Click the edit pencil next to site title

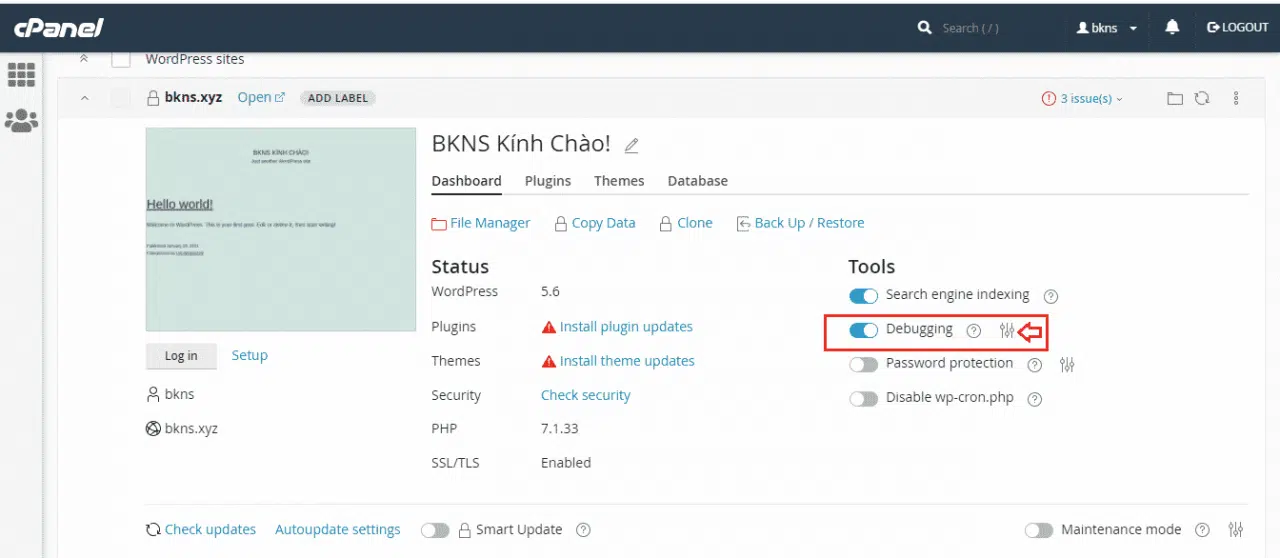click(631, 146)
